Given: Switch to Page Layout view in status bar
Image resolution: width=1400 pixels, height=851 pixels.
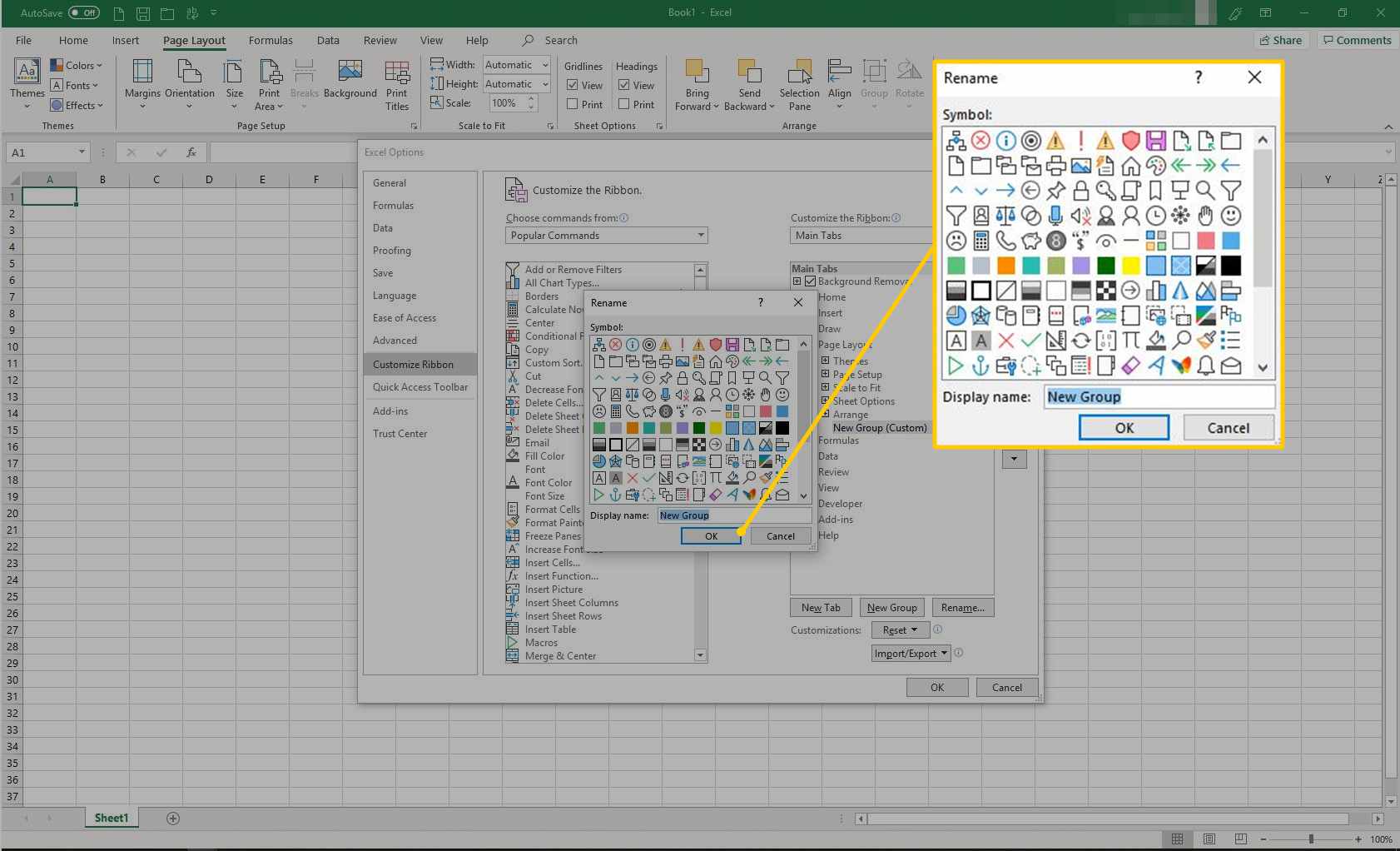Looking at the screenshot, I should (1209, 839).
